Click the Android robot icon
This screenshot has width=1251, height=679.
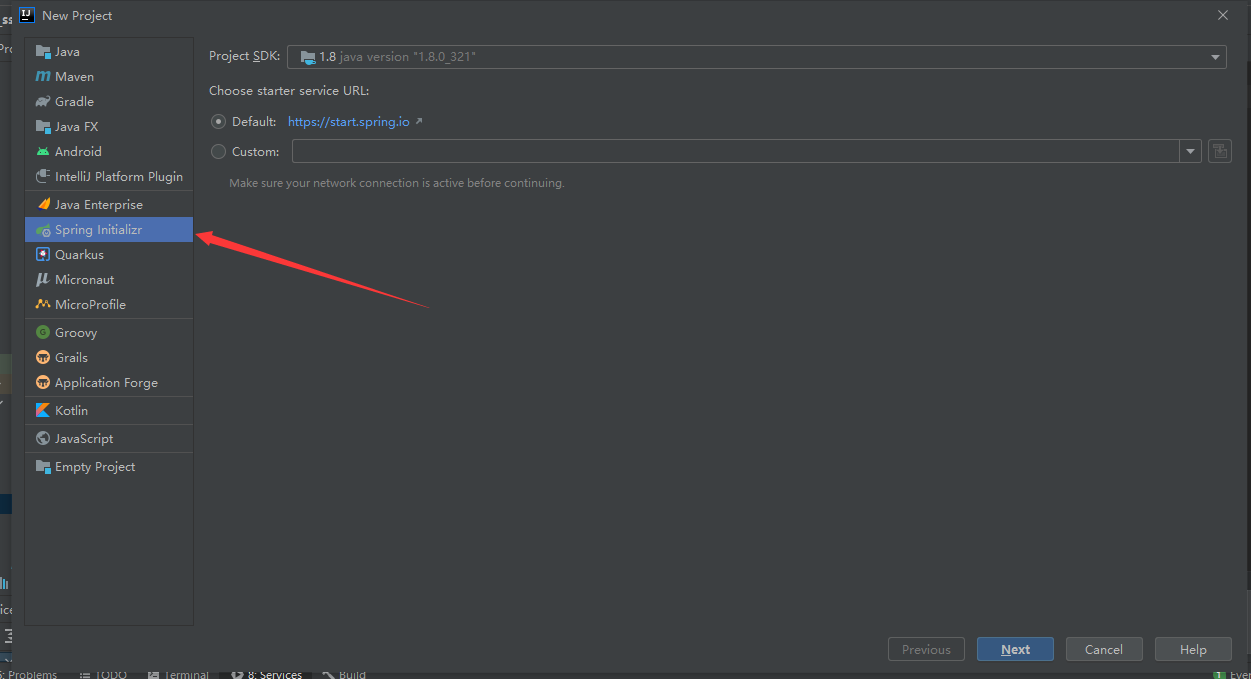click(43, 152)
